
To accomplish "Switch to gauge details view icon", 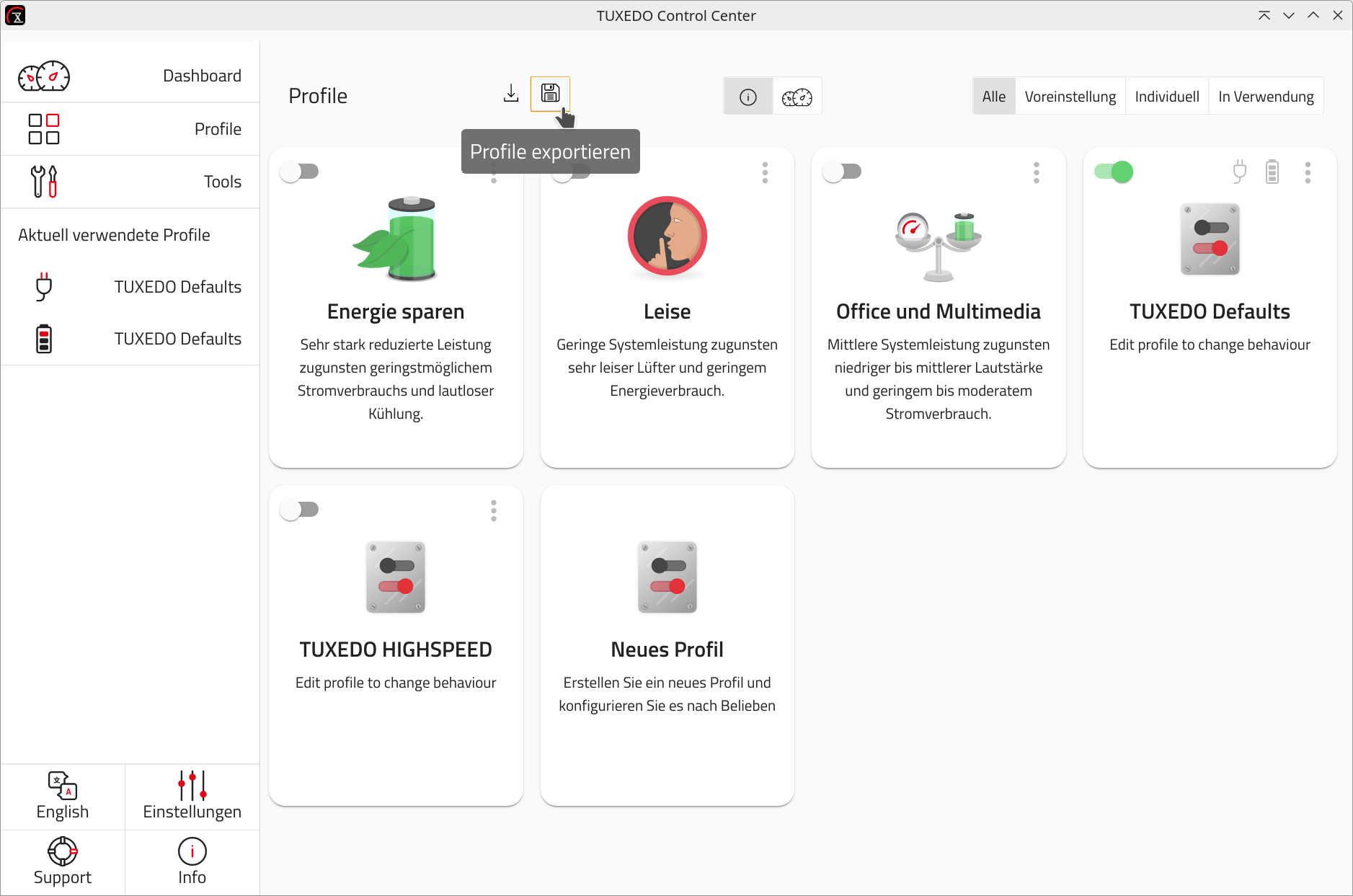I will [x=797, y=97].
